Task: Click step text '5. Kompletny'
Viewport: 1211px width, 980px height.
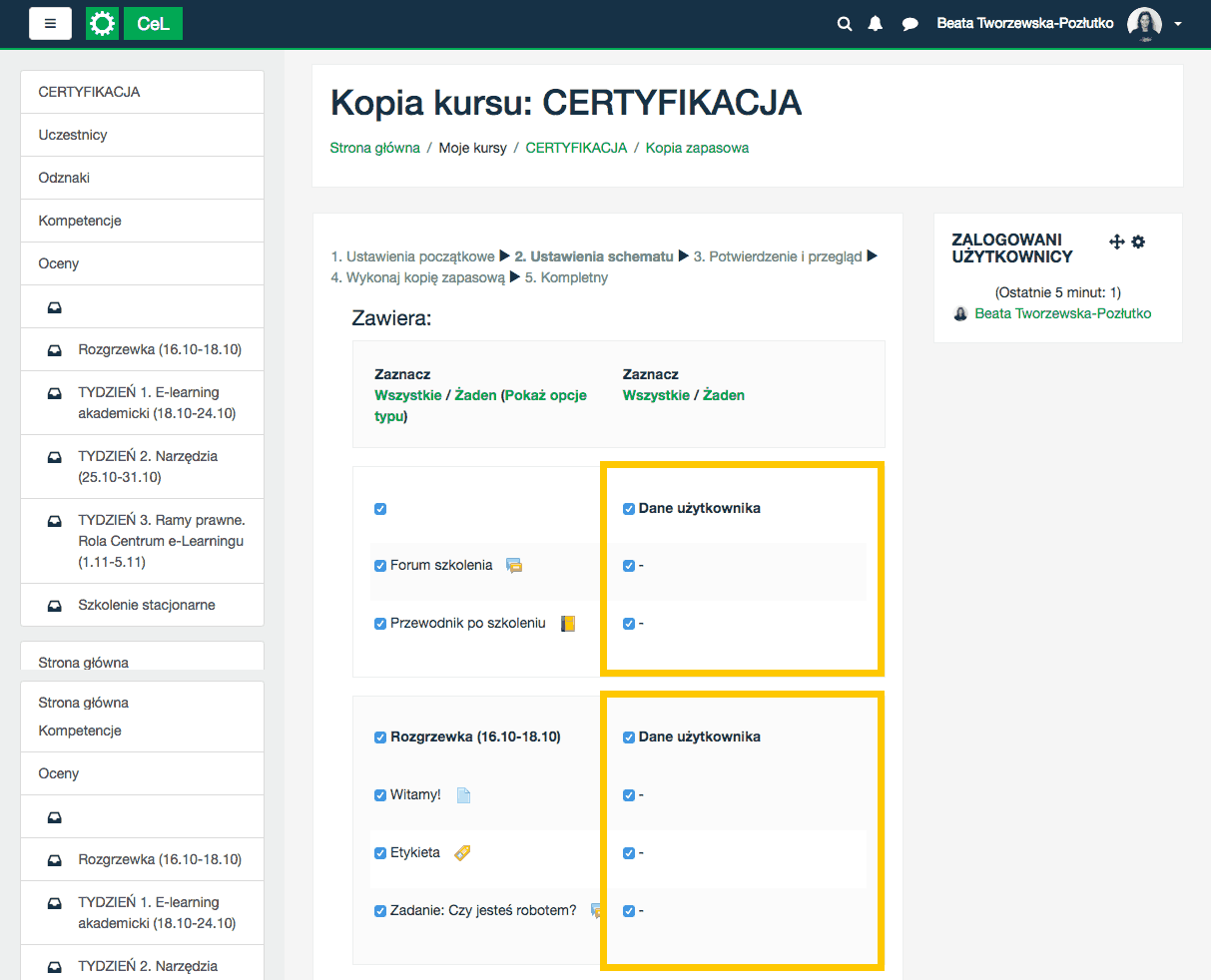Action: (x=566, y=277)
